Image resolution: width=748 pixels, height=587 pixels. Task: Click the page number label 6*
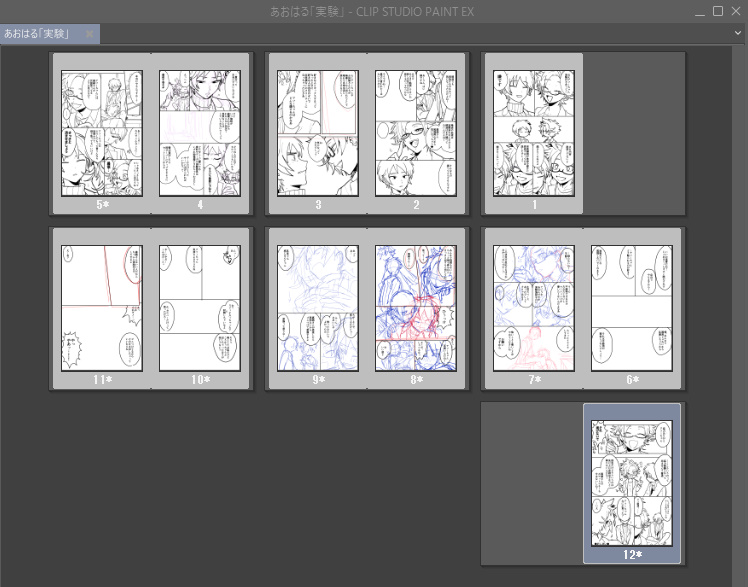tap(633, 380)
